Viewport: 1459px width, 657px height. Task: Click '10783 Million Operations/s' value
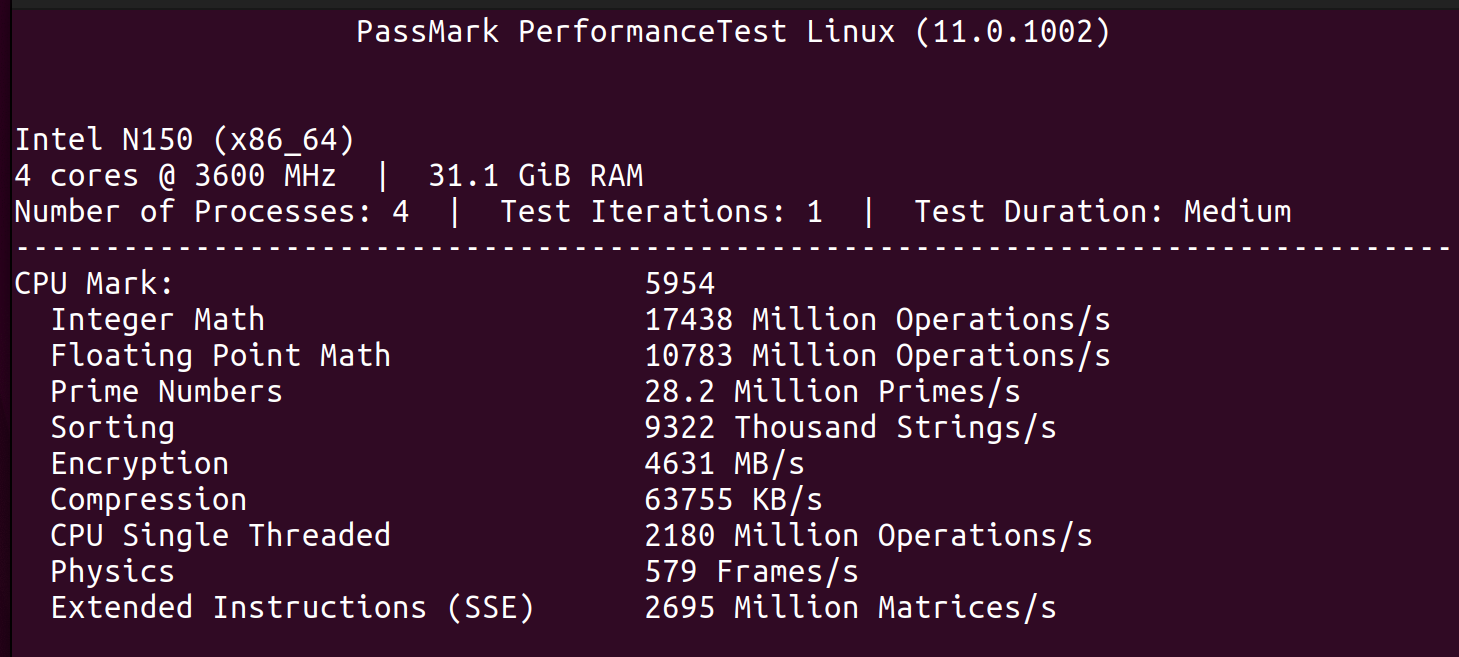(x=878, y=356)
